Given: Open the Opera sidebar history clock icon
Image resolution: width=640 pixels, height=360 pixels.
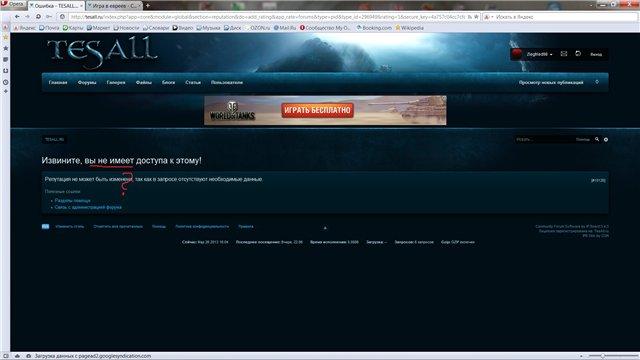Looking at the screenshot, I should pyautogui.click(x=5, y=82).
